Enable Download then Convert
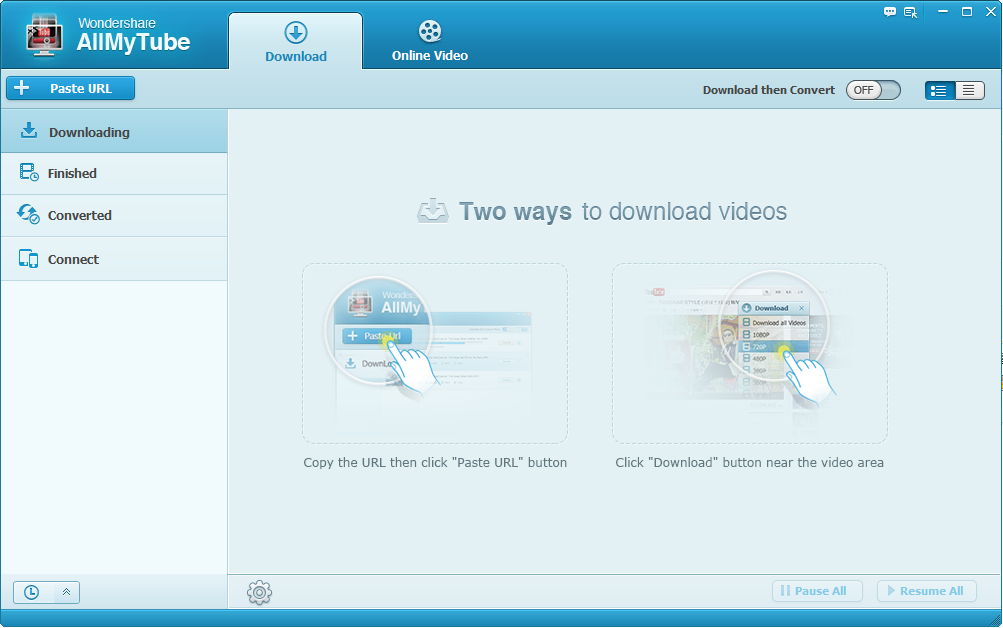 tap(871, 89)
